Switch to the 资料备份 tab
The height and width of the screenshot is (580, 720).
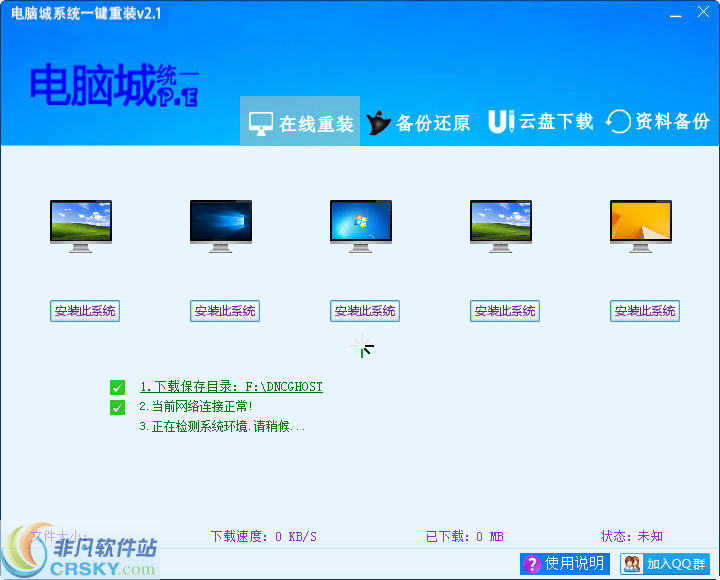pos(658,122)
